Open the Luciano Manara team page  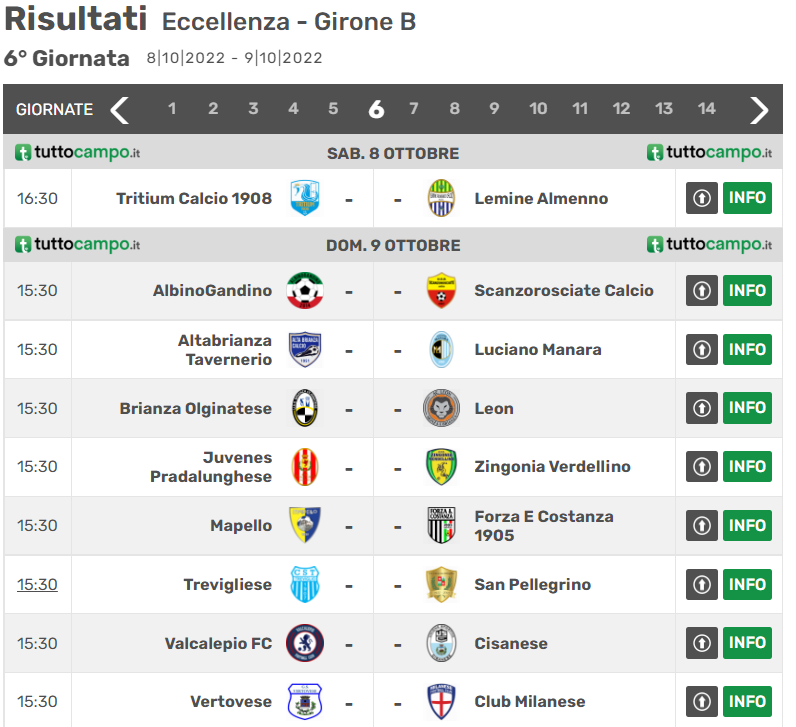coord(538,349)
